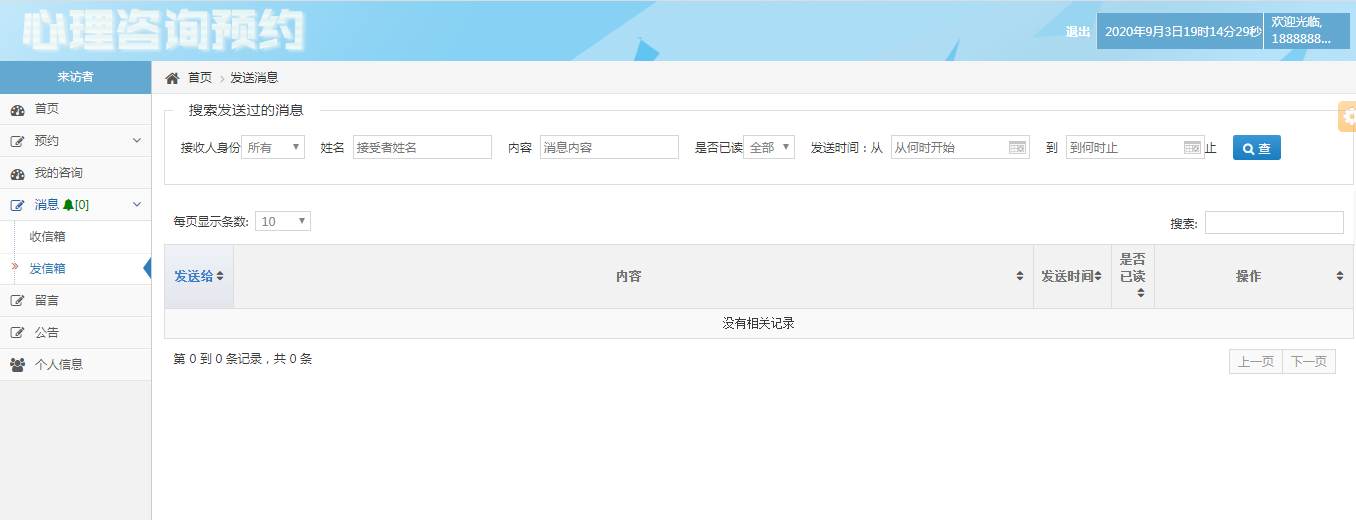The width and height of the screenshot is (1356, 520).
Task: Click the 退出 logout link
Action: [1078, 32]
